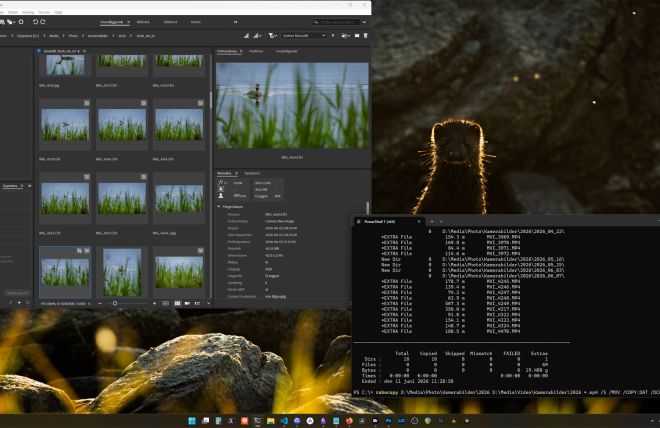660x428 pixels.
Task: Collapse the Exportera panel with arrows icon
Action: 29,186
